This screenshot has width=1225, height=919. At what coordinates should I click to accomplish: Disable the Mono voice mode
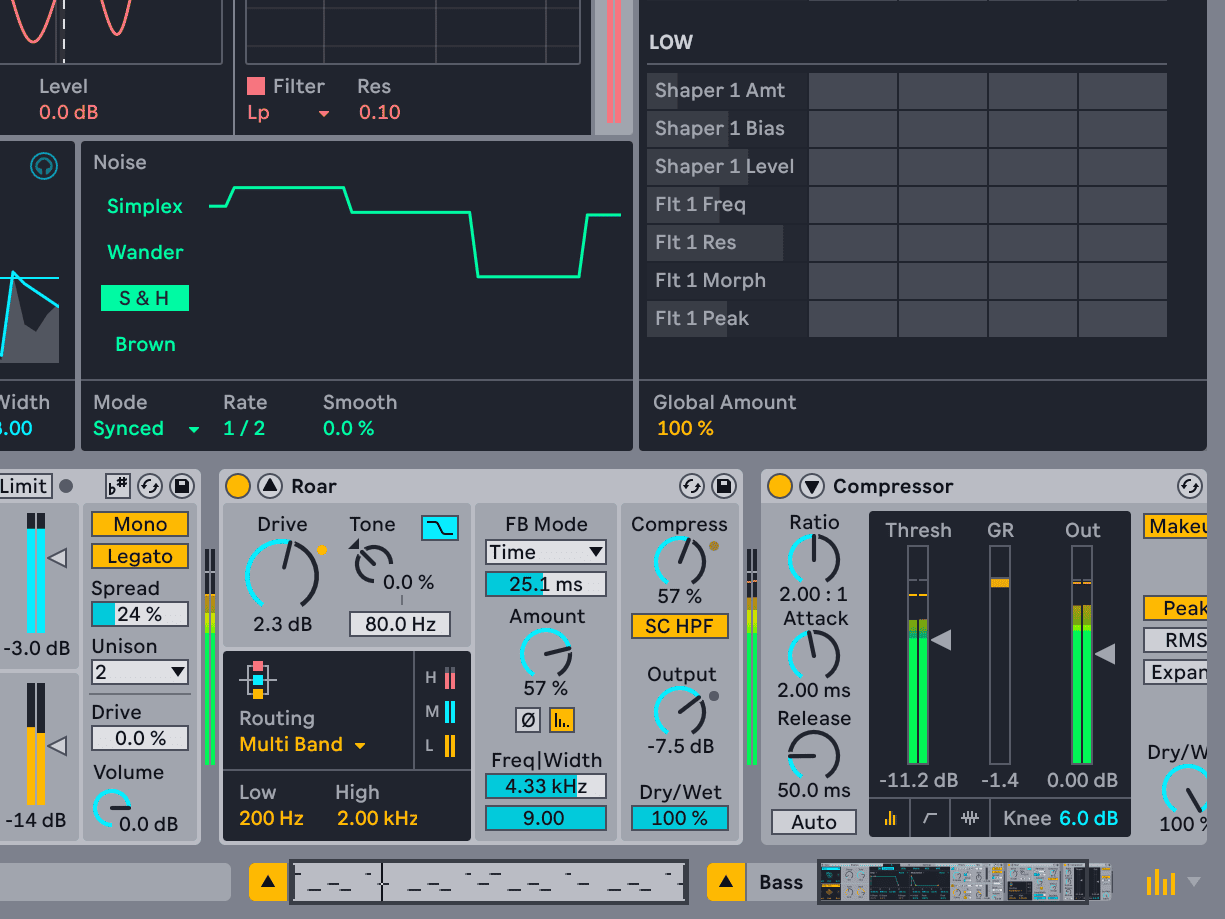[140, 524]
